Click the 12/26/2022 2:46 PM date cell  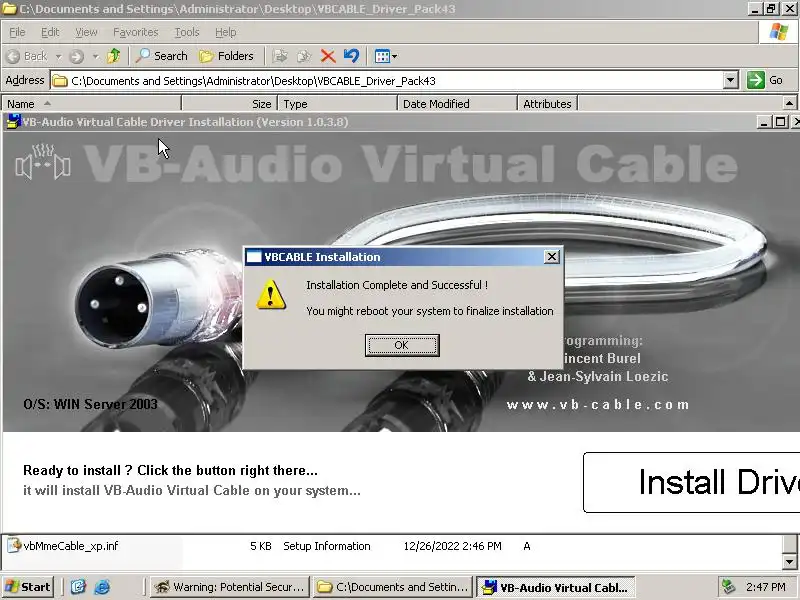[x=453, y=546]
